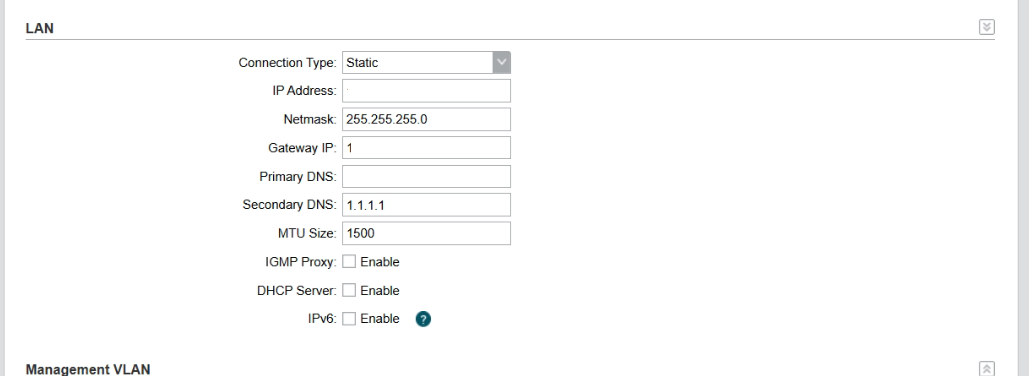Click the empty Primary DNS field
The image size is (1029, 376).
pos(426,177)
